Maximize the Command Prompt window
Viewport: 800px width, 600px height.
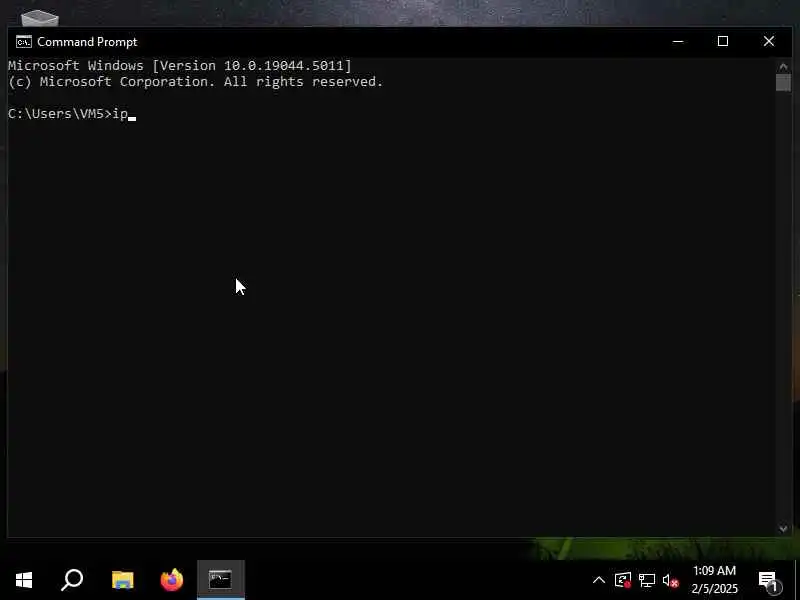[x=723, y=41]
